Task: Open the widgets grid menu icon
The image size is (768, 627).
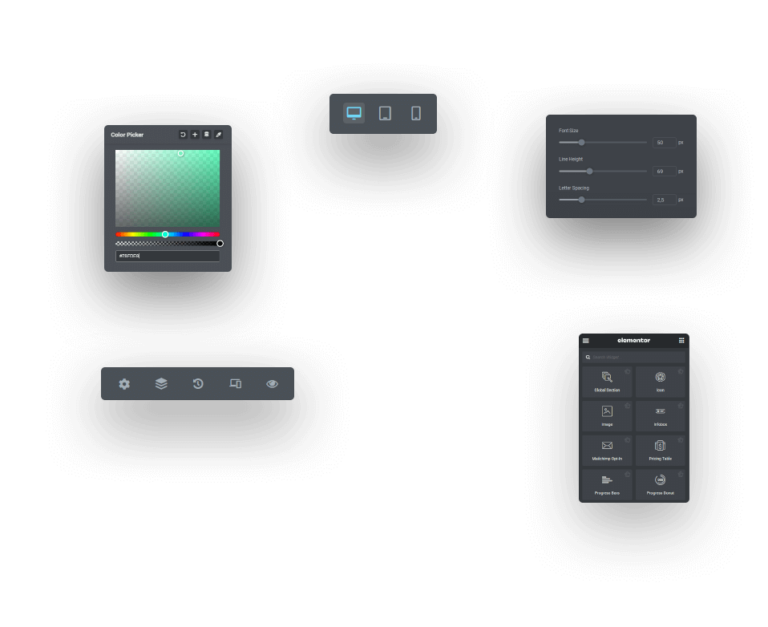Action: coord(682,341)
